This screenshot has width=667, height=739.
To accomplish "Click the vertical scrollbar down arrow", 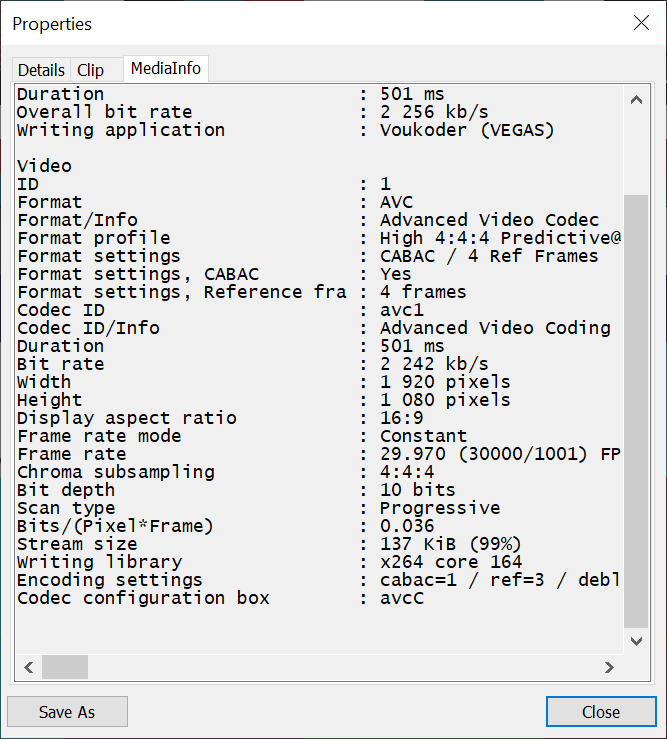I will pyautogui.click(x=636, y=641).
